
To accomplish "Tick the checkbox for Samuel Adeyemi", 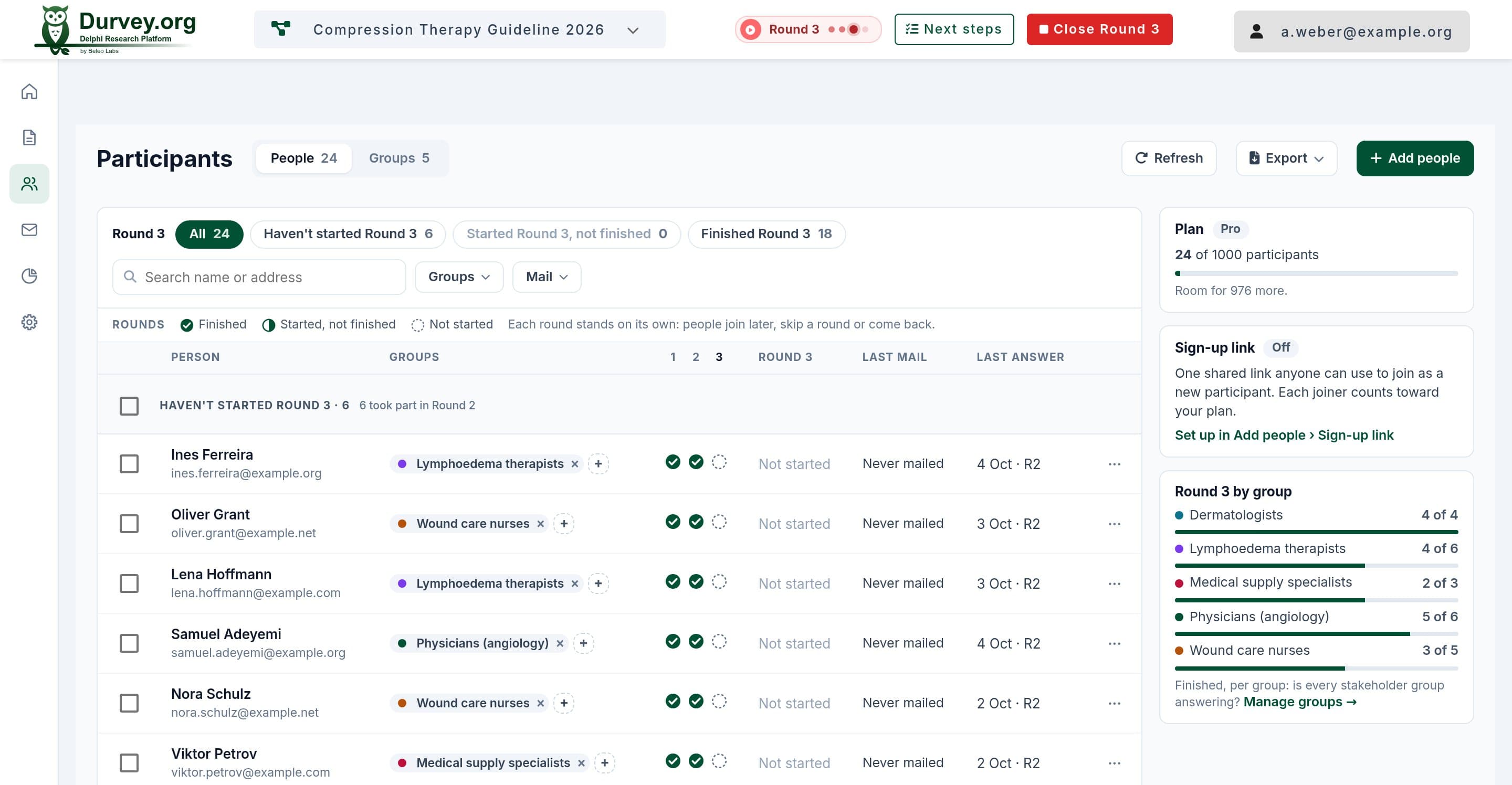I will 129,644.
